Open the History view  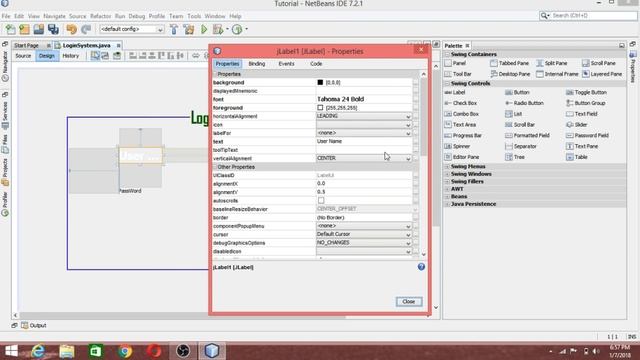pos(71,56)
